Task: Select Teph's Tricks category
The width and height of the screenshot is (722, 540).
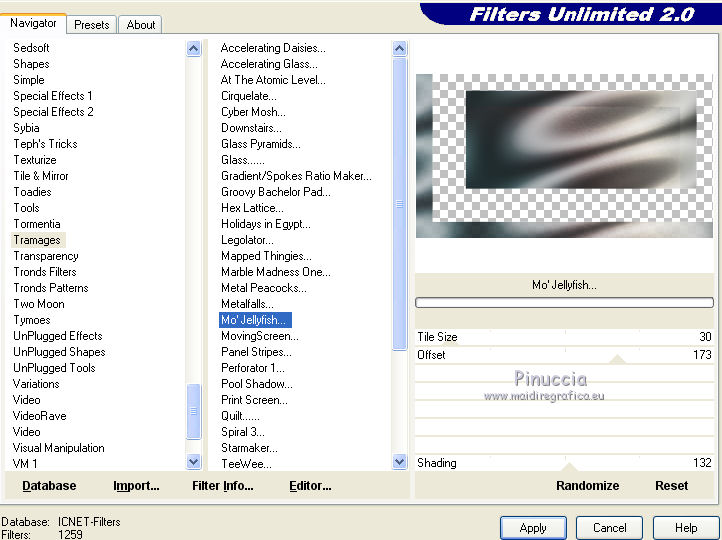Action: coord(45,144)
